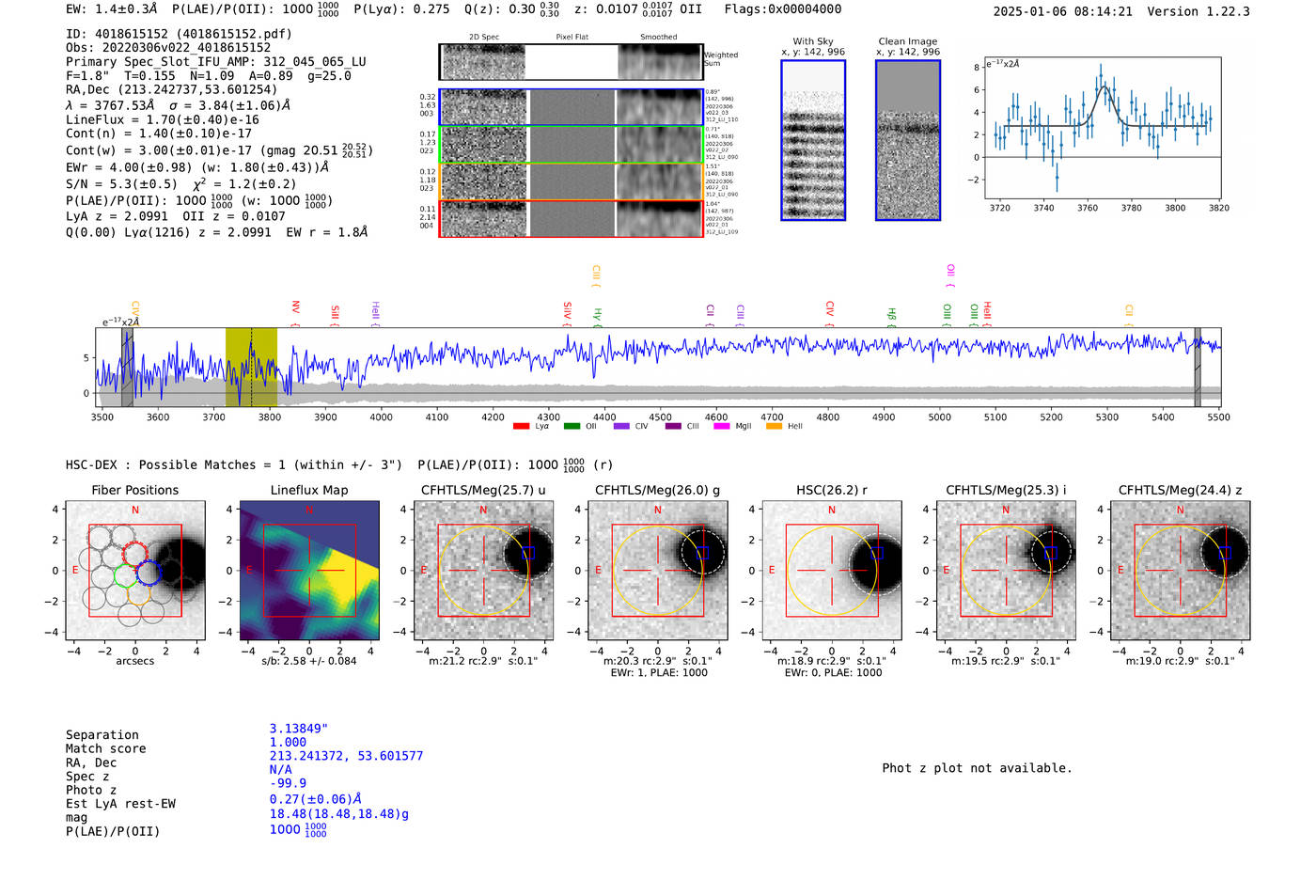Select the separation value 3.13849"
Viewport: 1316px width, 896px height.
(x=299, y=729)
